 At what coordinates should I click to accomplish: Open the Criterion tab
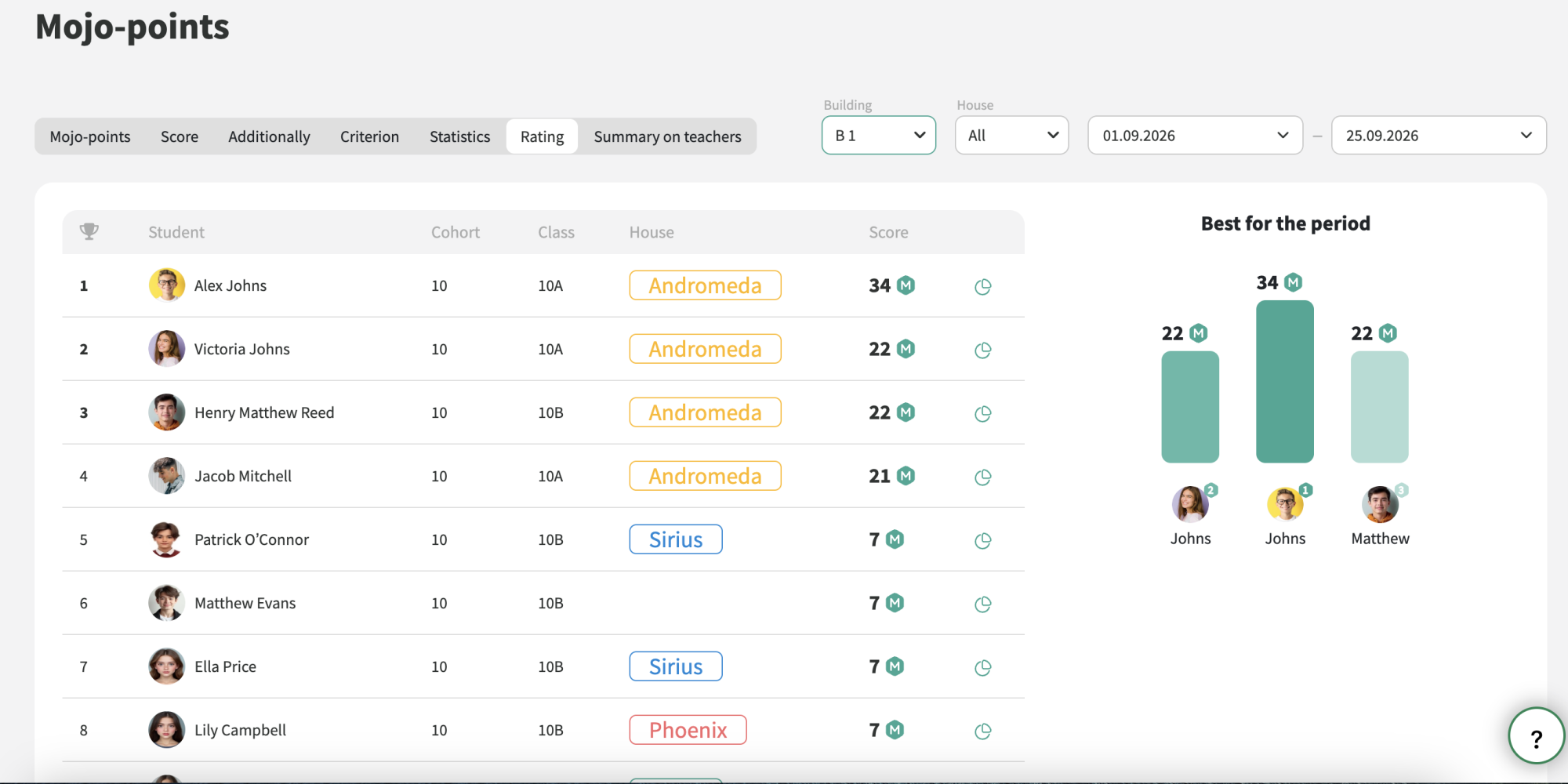coord(369,136)
